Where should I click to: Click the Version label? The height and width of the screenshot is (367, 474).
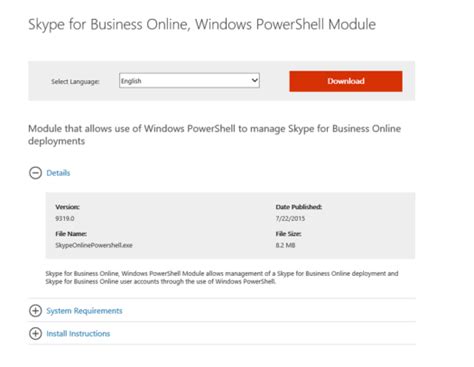68,207
